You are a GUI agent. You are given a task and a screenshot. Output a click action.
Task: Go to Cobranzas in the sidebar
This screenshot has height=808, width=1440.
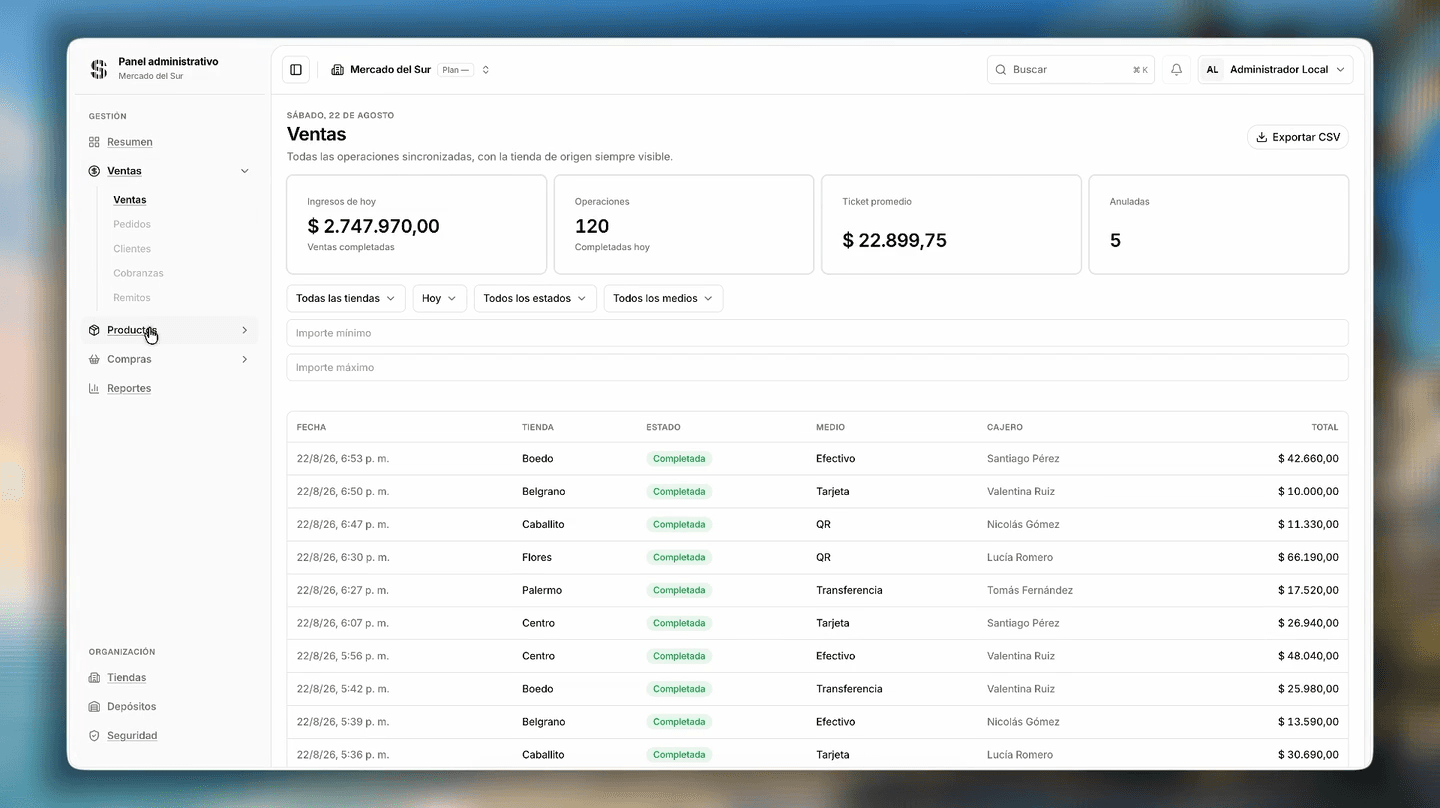pyautogui.click(x=138, y=273)
